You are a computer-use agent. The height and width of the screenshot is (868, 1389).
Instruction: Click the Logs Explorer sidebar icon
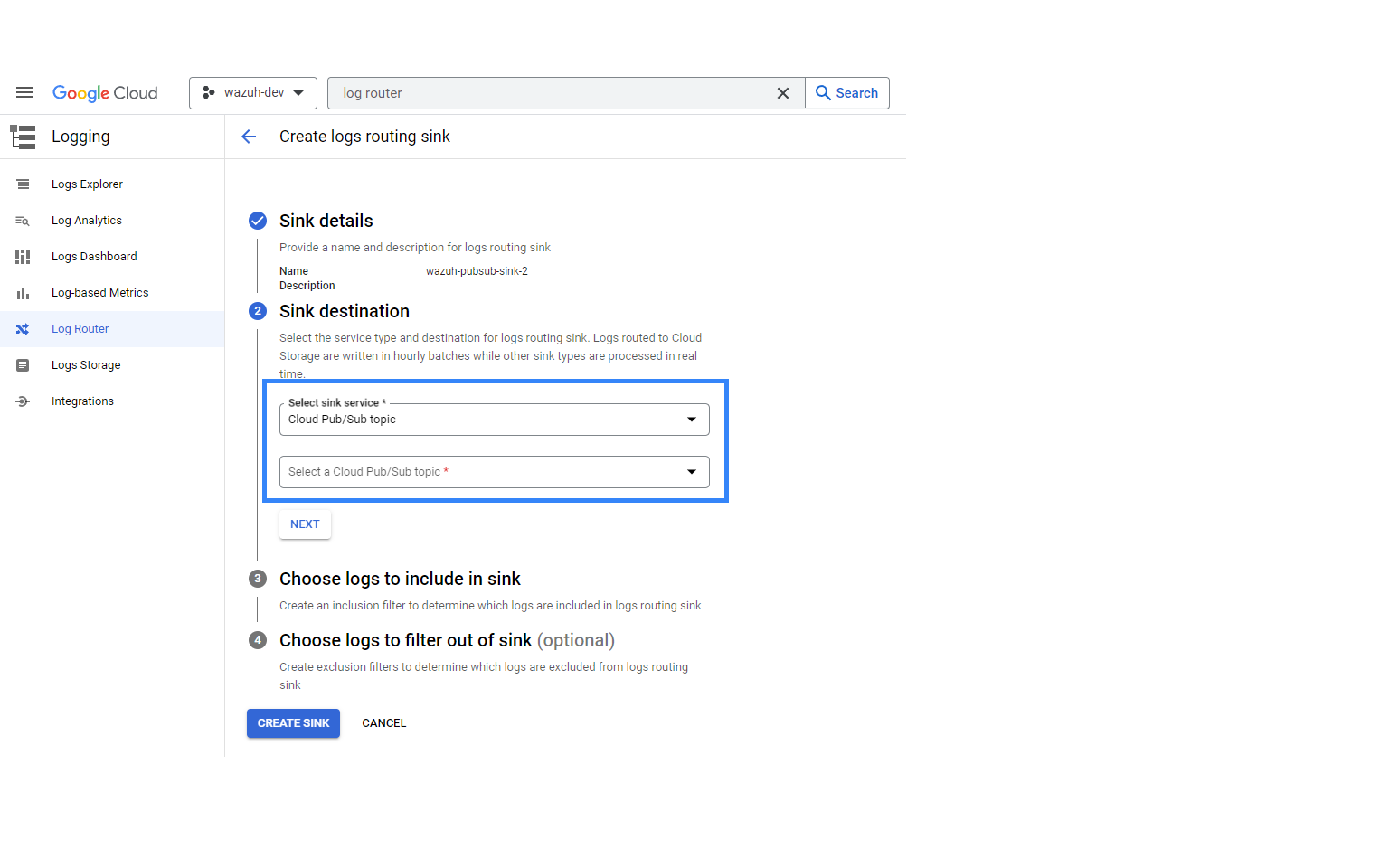(x=23, y=184)
